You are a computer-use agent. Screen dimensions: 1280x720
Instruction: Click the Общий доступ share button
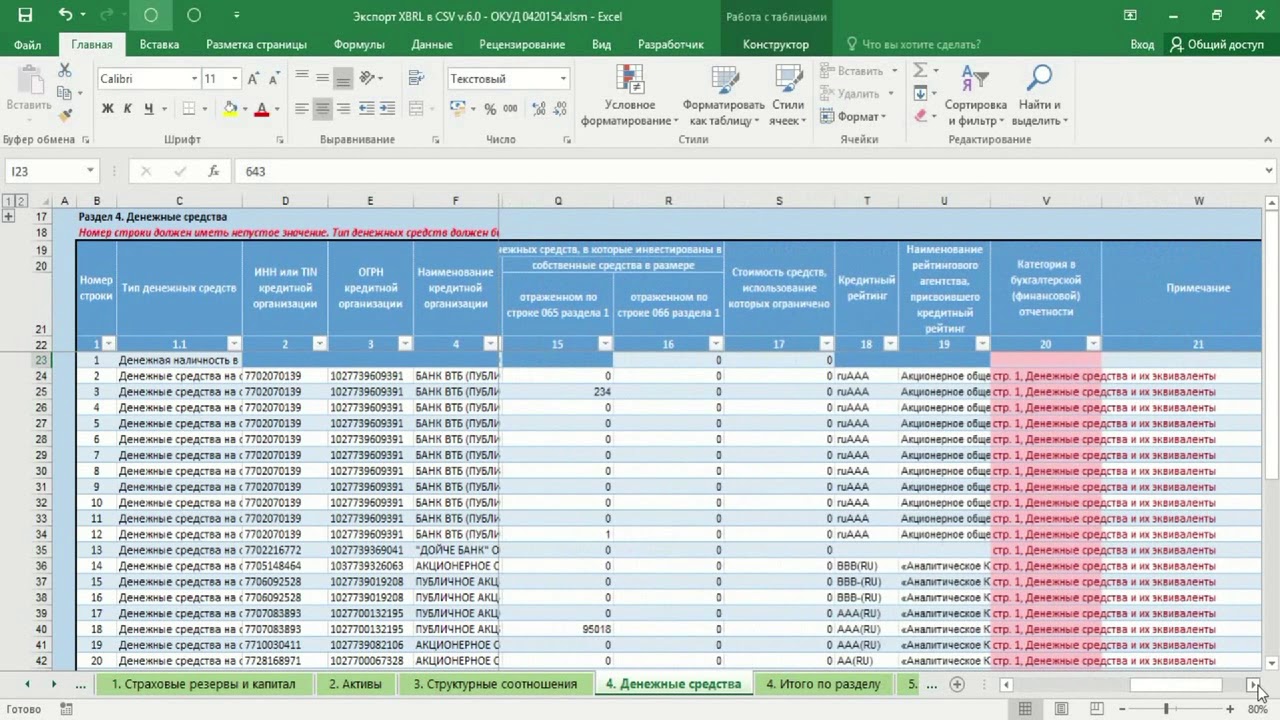pos(1217,45)
